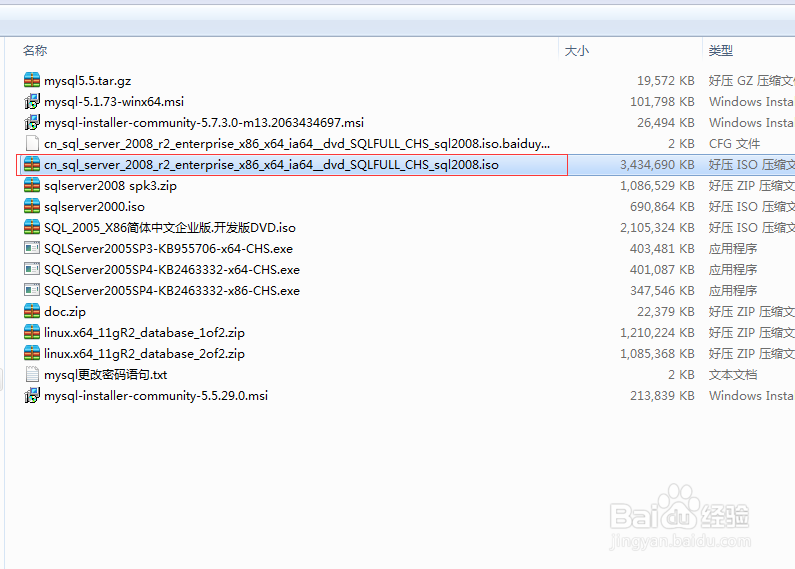Click the mysql5.5.tar.gz archive icon
Image resolution: width=795 pixels, height=569 pixels.
click(32, 80)
